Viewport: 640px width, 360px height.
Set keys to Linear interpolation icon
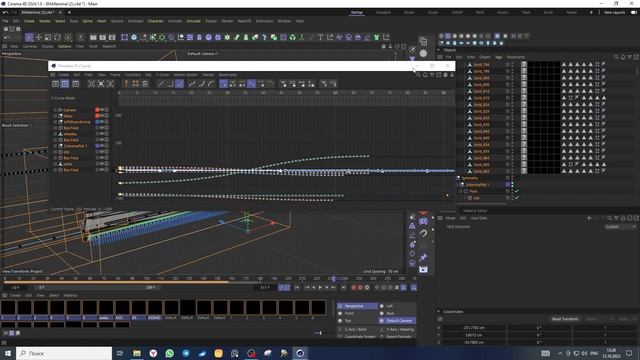(161, 84)
